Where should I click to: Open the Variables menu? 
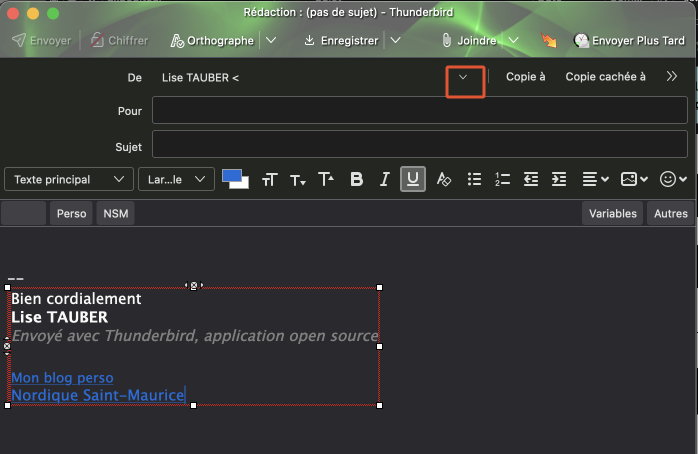pyautogui.click(x=612, y=214)
